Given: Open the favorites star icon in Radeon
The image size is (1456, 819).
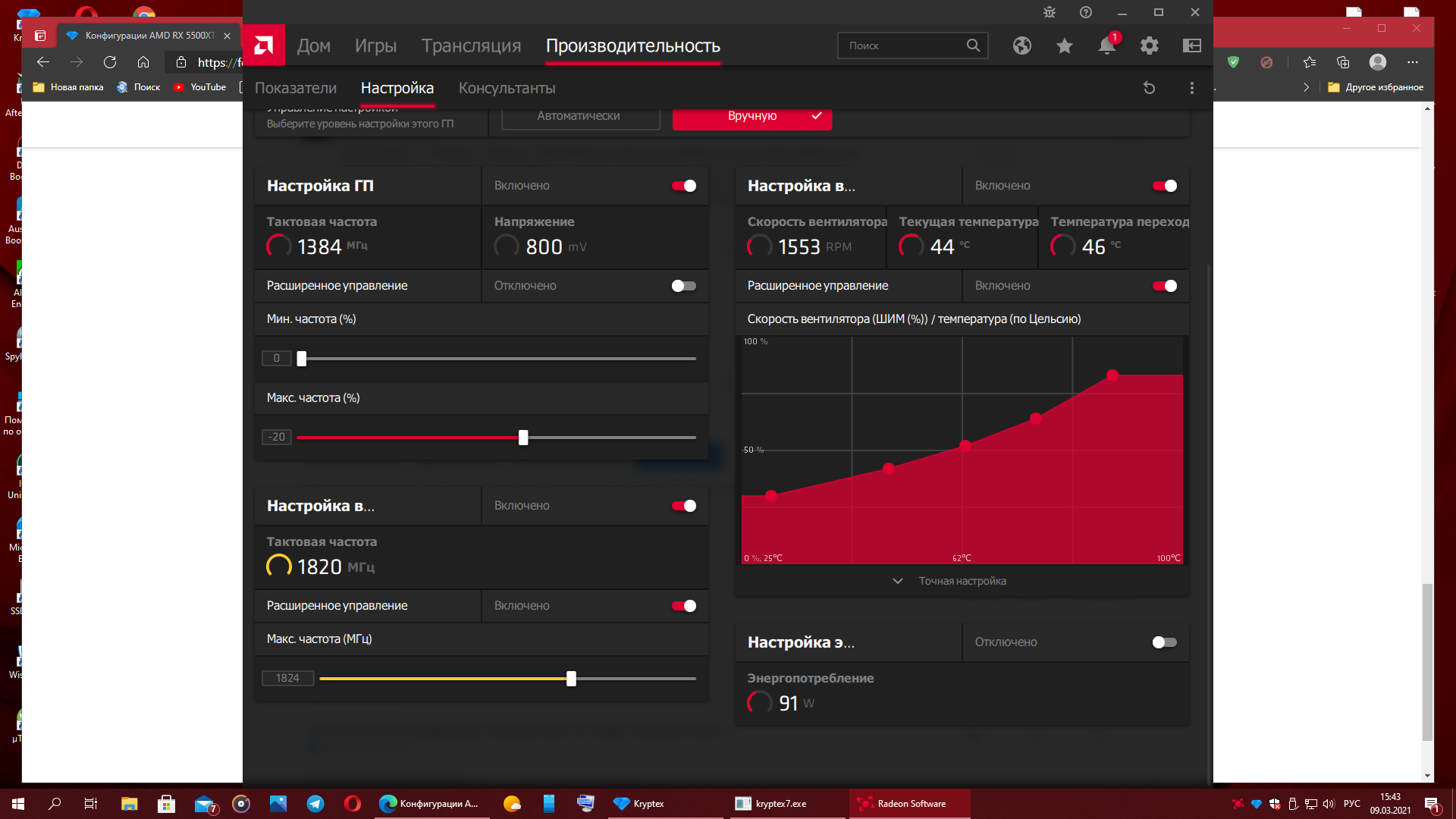Looking at the screenshot, I should [1065, 45].
